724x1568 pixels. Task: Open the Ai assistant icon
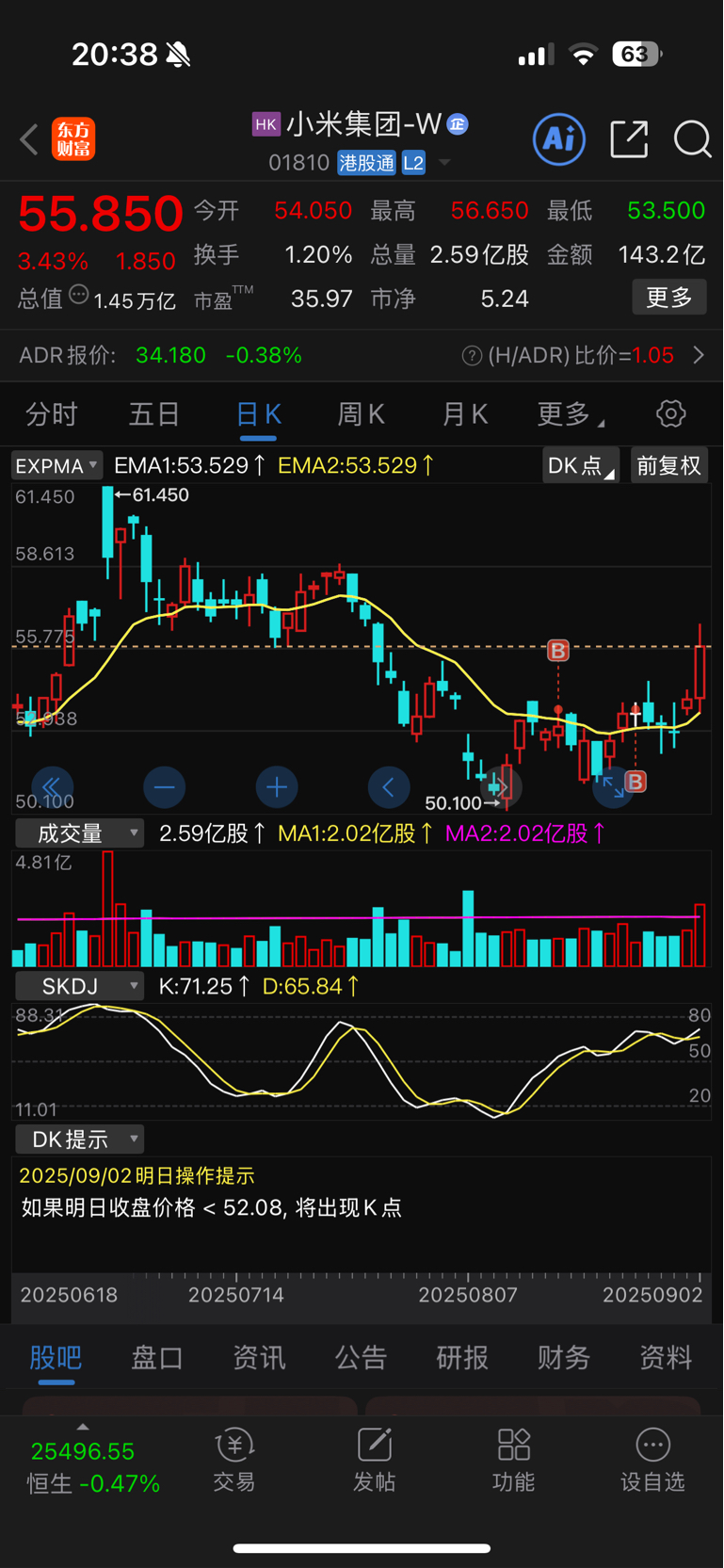click(x=559, y=139)
